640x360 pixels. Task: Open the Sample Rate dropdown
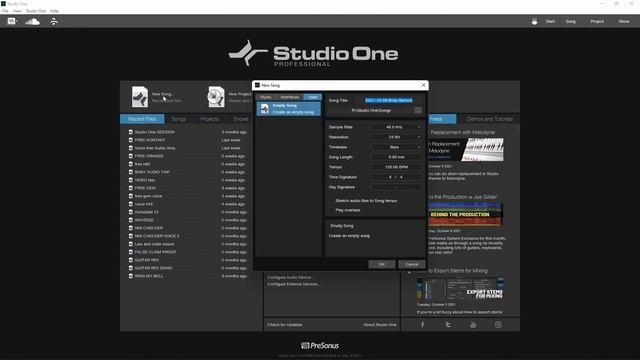396,127
